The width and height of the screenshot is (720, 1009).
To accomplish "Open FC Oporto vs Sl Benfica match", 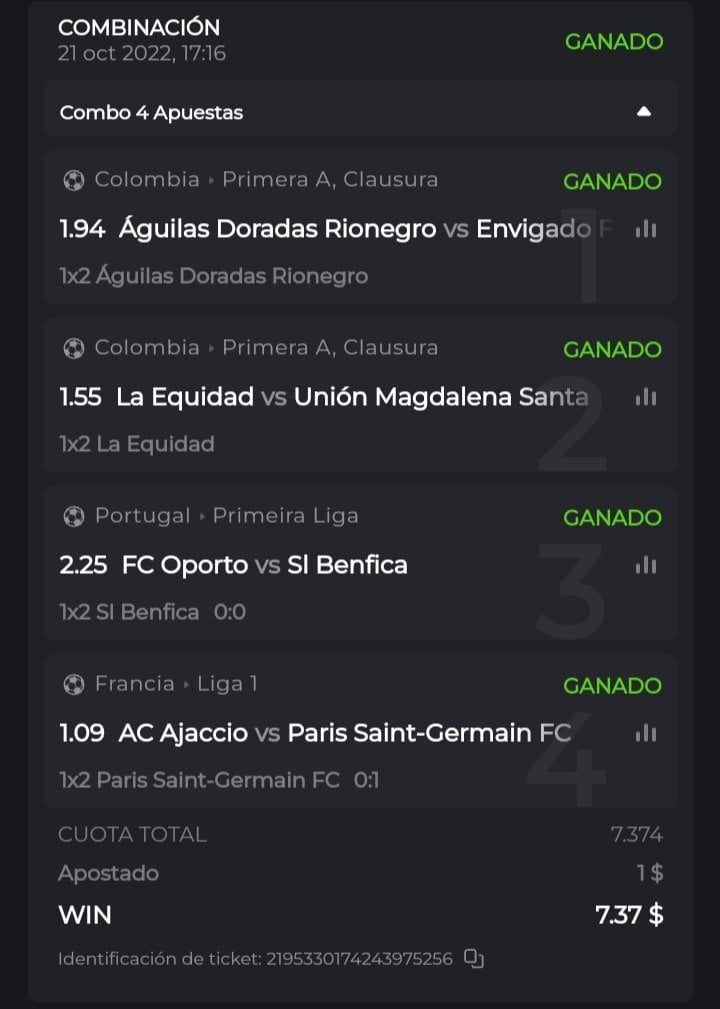I will click(x=264, y=565).
